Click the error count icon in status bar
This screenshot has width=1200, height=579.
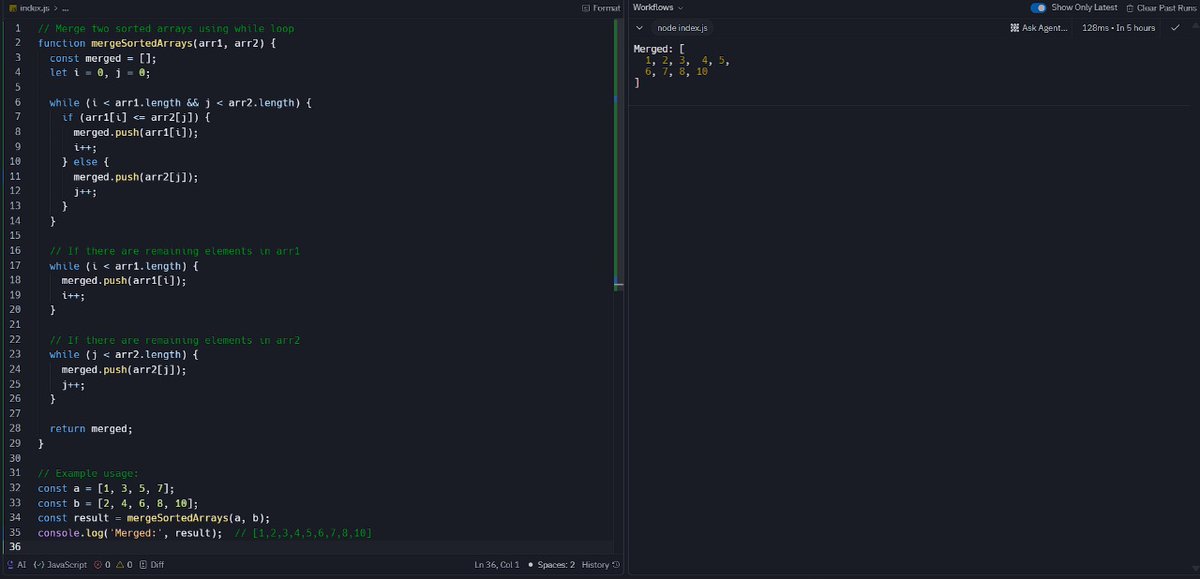tap(98, 565)
